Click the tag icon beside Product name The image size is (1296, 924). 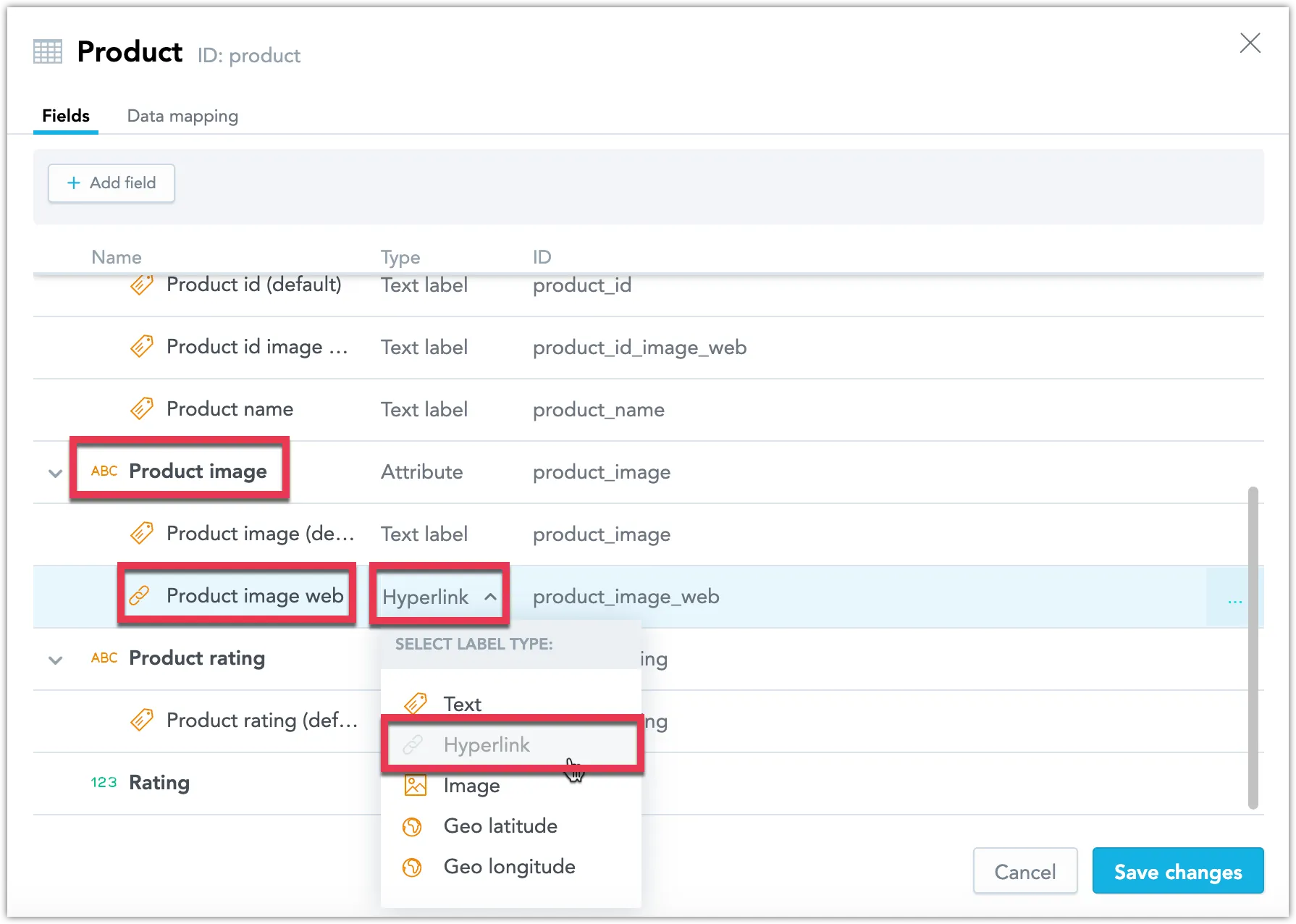coord(141,409)
